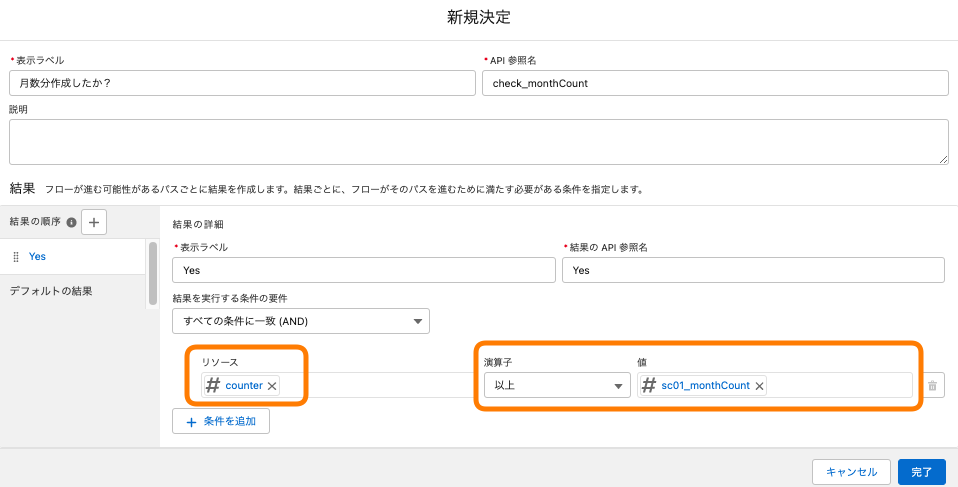Click the number icon of sc01_monthCount value
958x487 pixels.
click(649, 386)
